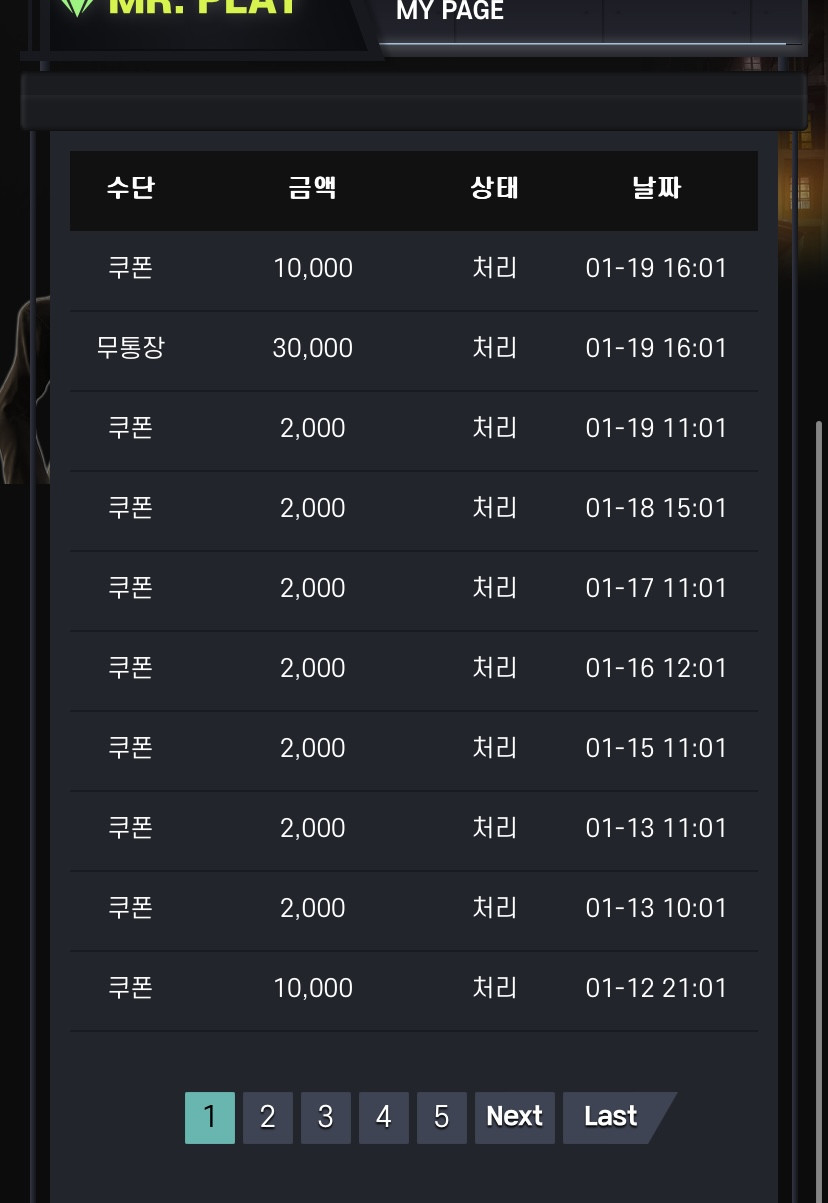Select the row dated 01-12 21:01
The image size is (828, 1203).
414,991
